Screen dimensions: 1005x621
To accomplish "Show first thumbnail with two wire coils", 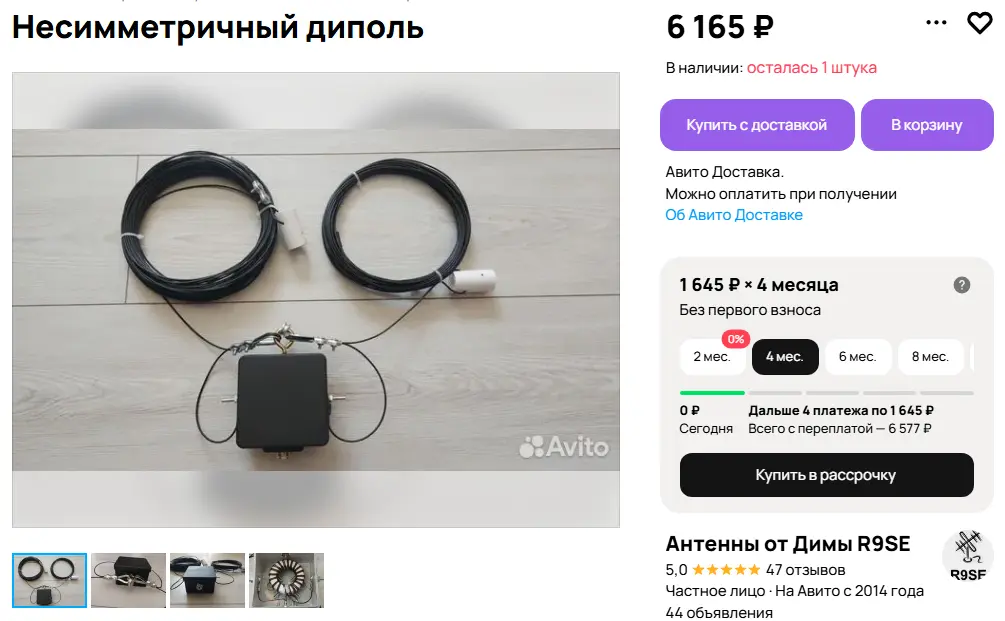I will pyautogui.click(x=49, y=580).
